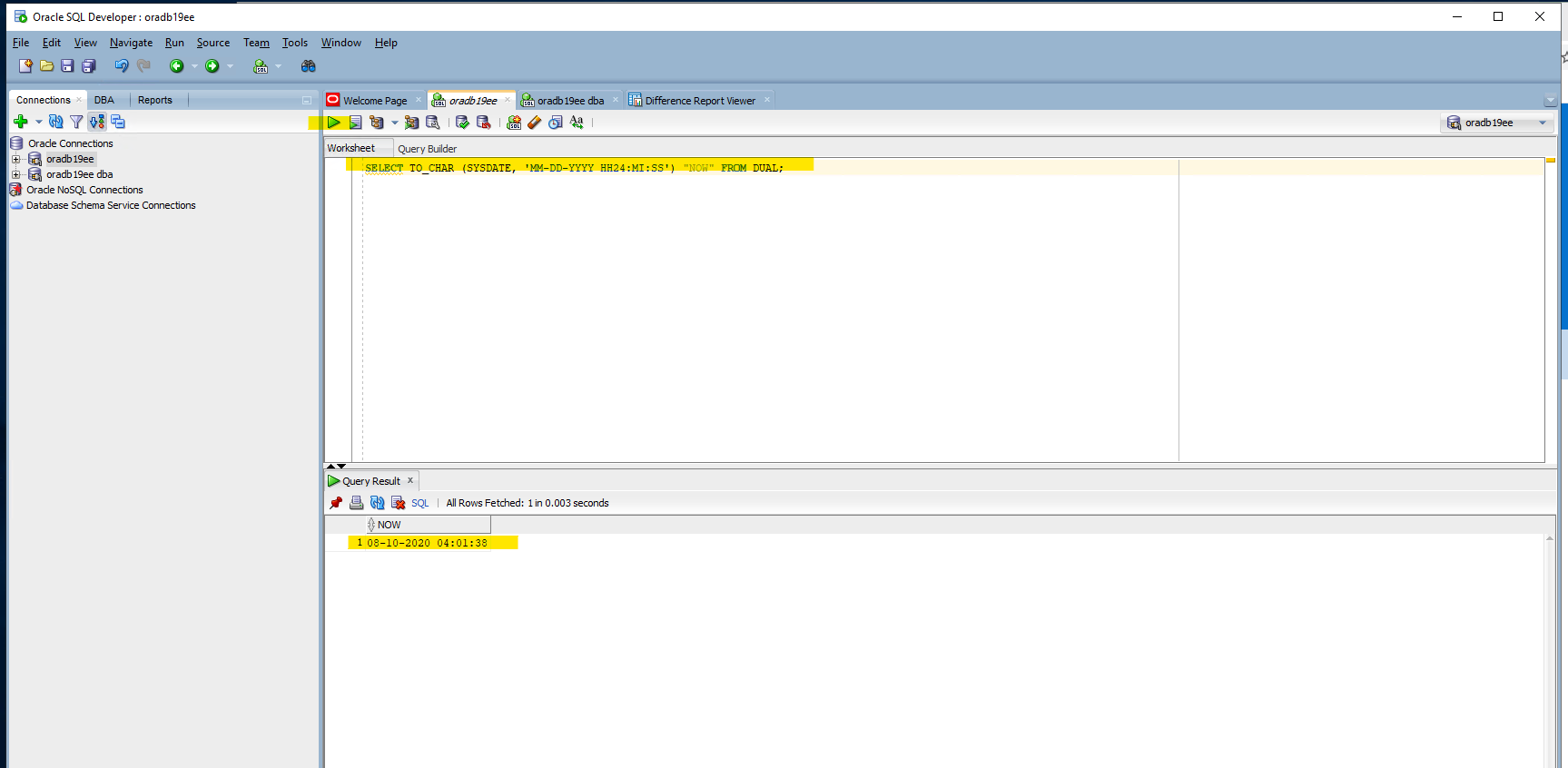Viewport: 1568px width, 768px height.
Task: Click the Collapse All icon in Connections panel
Action: 118,122
